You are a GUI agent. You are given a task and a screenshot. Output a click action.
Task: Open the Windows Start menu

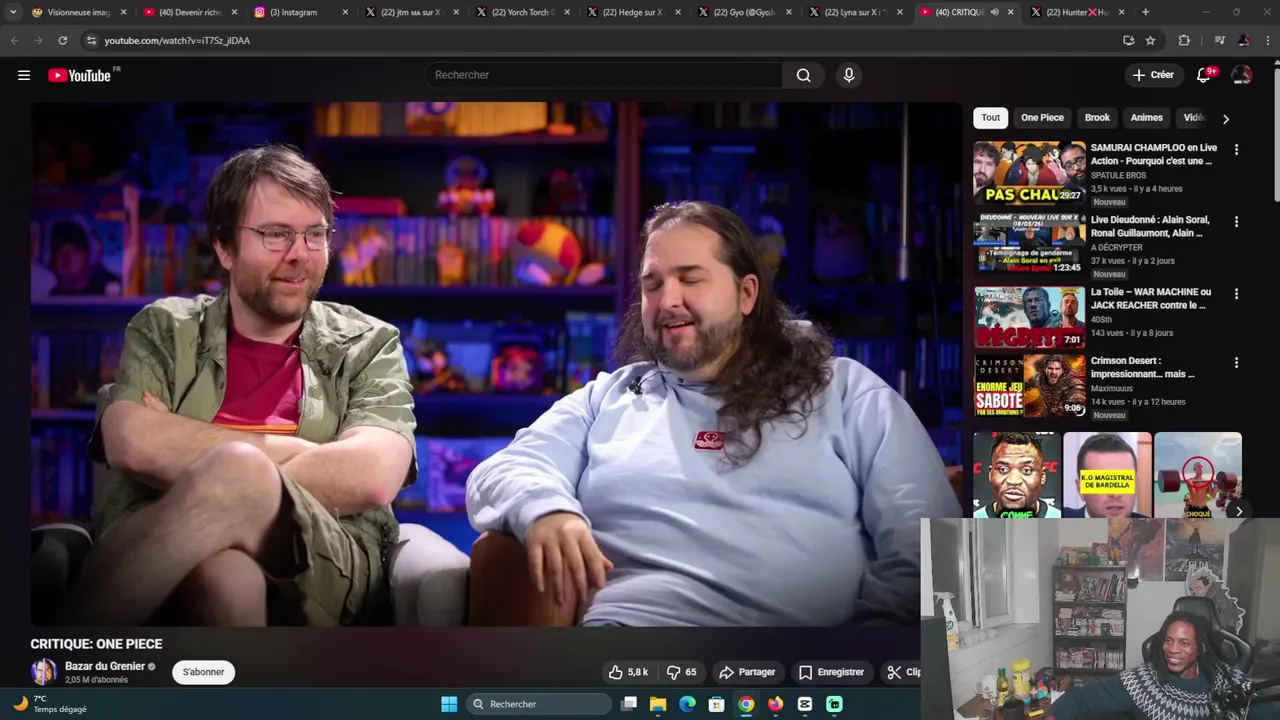click(449, 704)
